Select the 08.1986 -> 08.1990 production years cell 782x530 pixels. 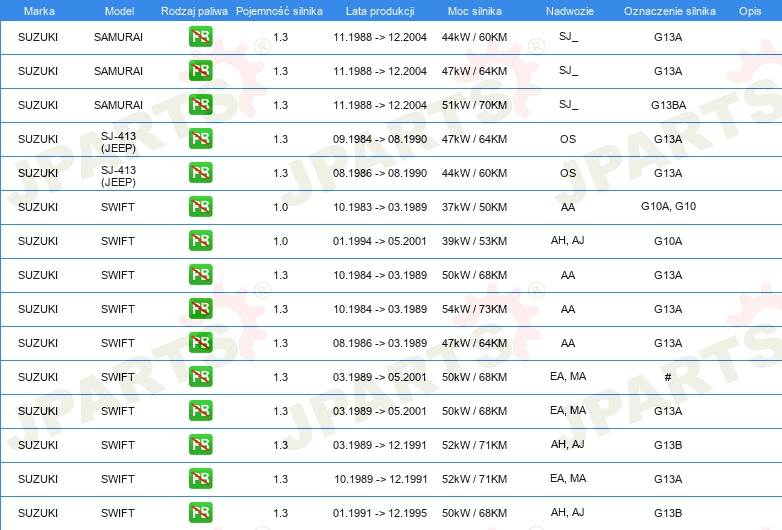coord(380,173)
